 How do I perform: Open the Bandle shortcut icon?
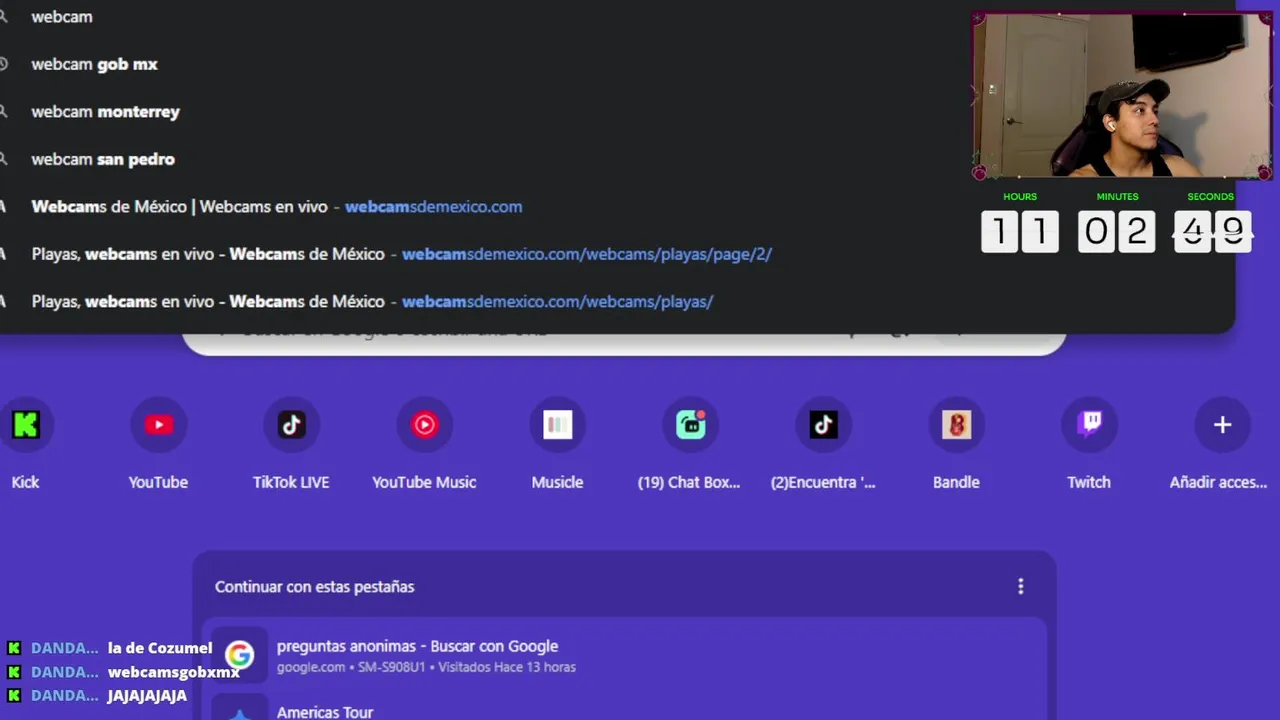coord(956,425)
